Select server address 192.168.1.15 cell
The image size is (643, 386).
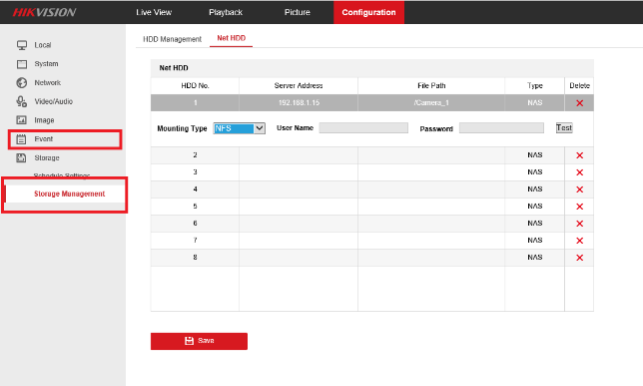click(x=299, y=103)
